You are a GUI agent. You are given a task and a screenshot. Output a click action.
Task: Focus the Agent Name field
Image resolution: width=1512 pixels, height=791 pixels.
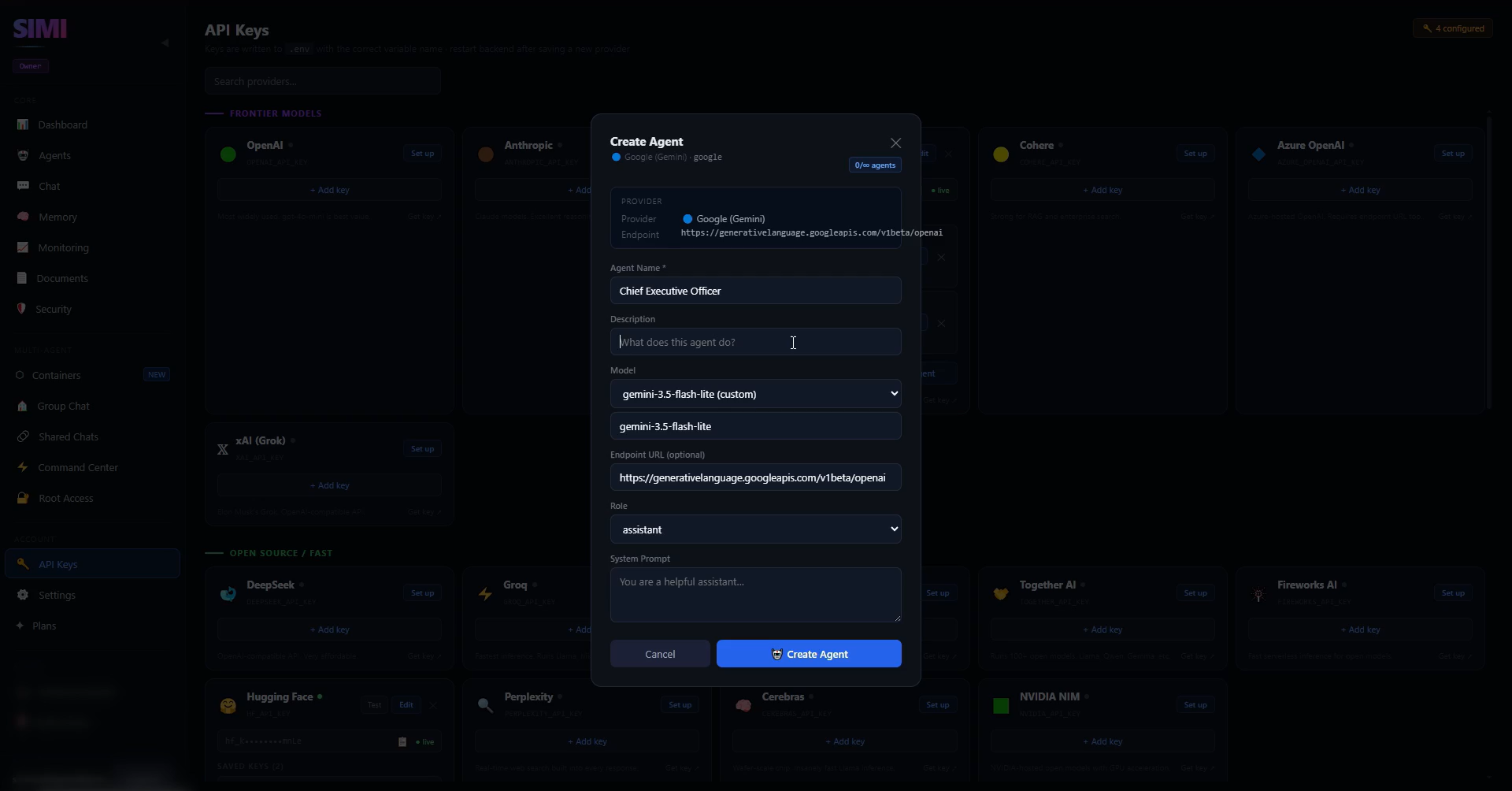[755, 291]
